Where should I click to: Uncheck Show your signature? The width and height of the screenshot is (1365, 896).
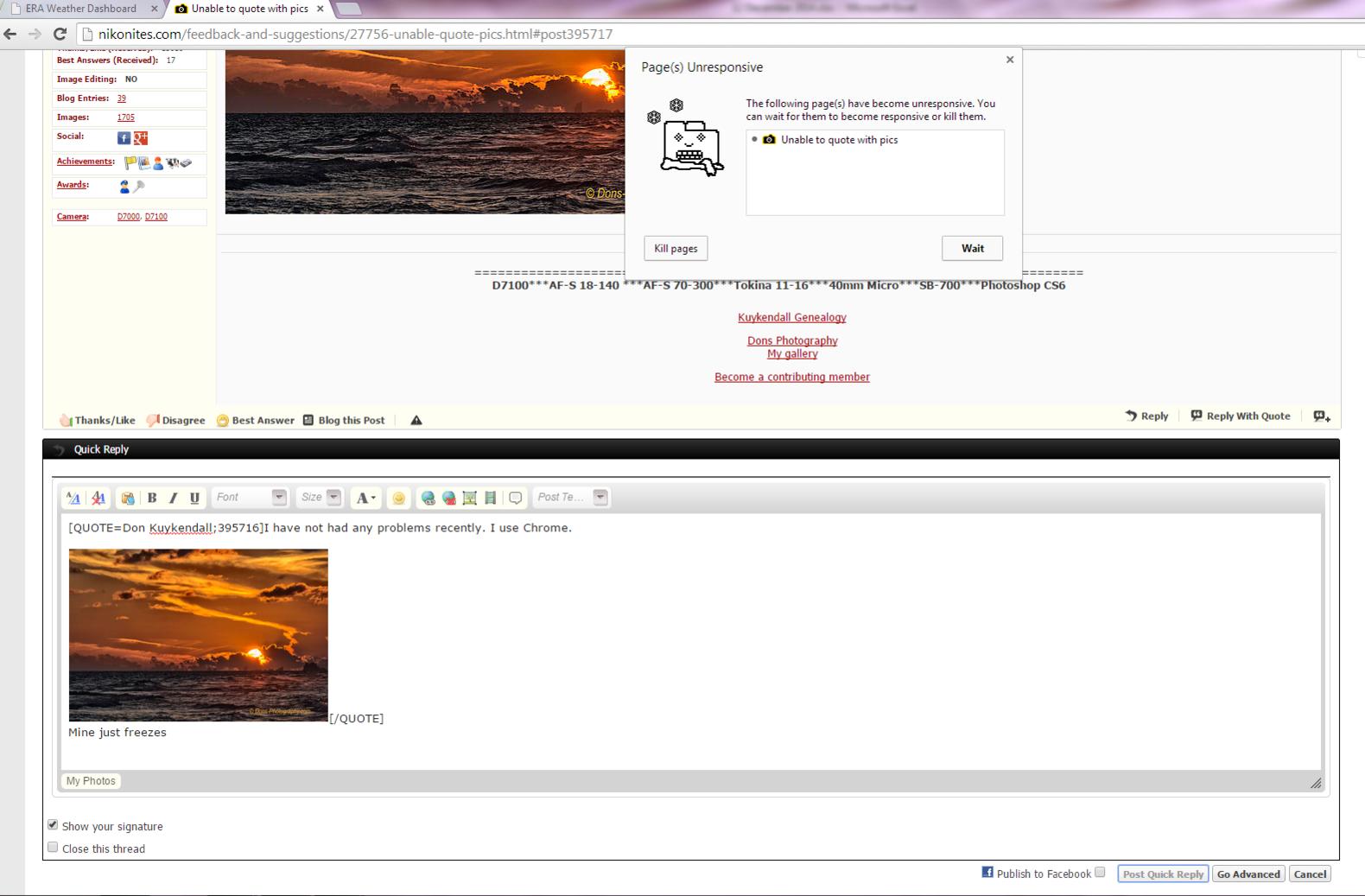tap(53, 825)
